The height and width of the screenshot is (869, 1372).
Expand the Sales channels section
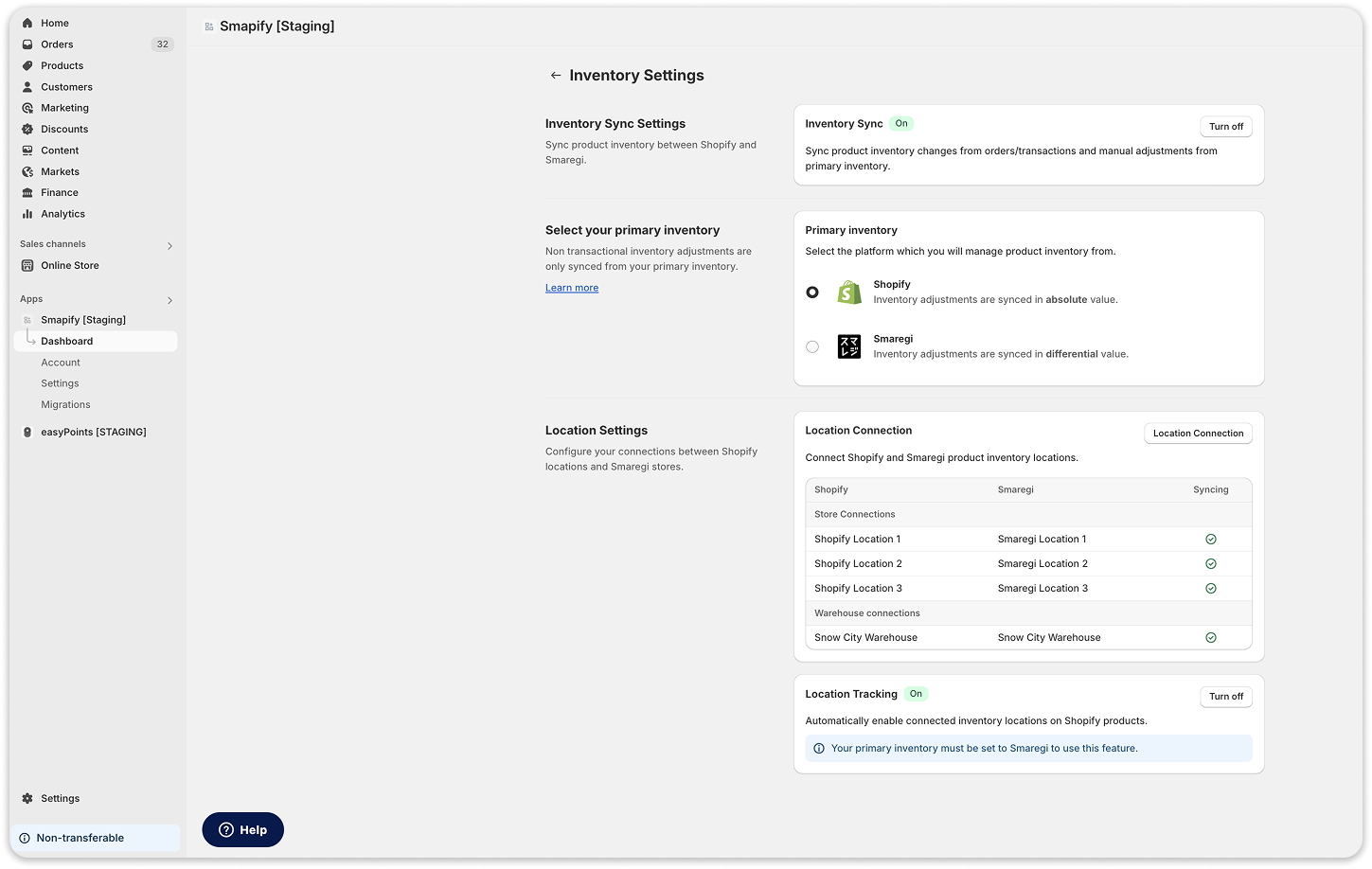pyautogui.click(x=169, y=246)
